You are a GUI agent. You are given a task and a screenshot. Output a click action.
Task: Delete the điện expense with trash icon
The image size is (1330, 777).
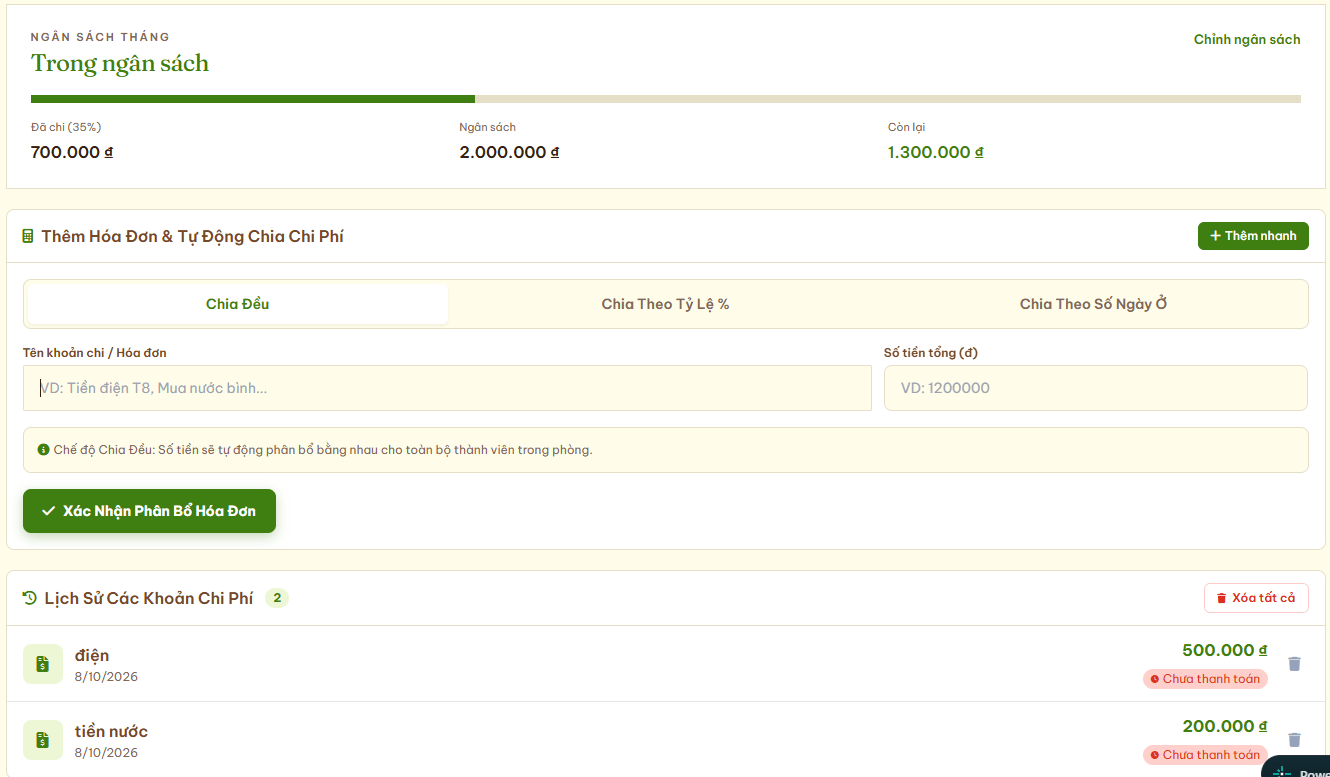click(1294, 664)
